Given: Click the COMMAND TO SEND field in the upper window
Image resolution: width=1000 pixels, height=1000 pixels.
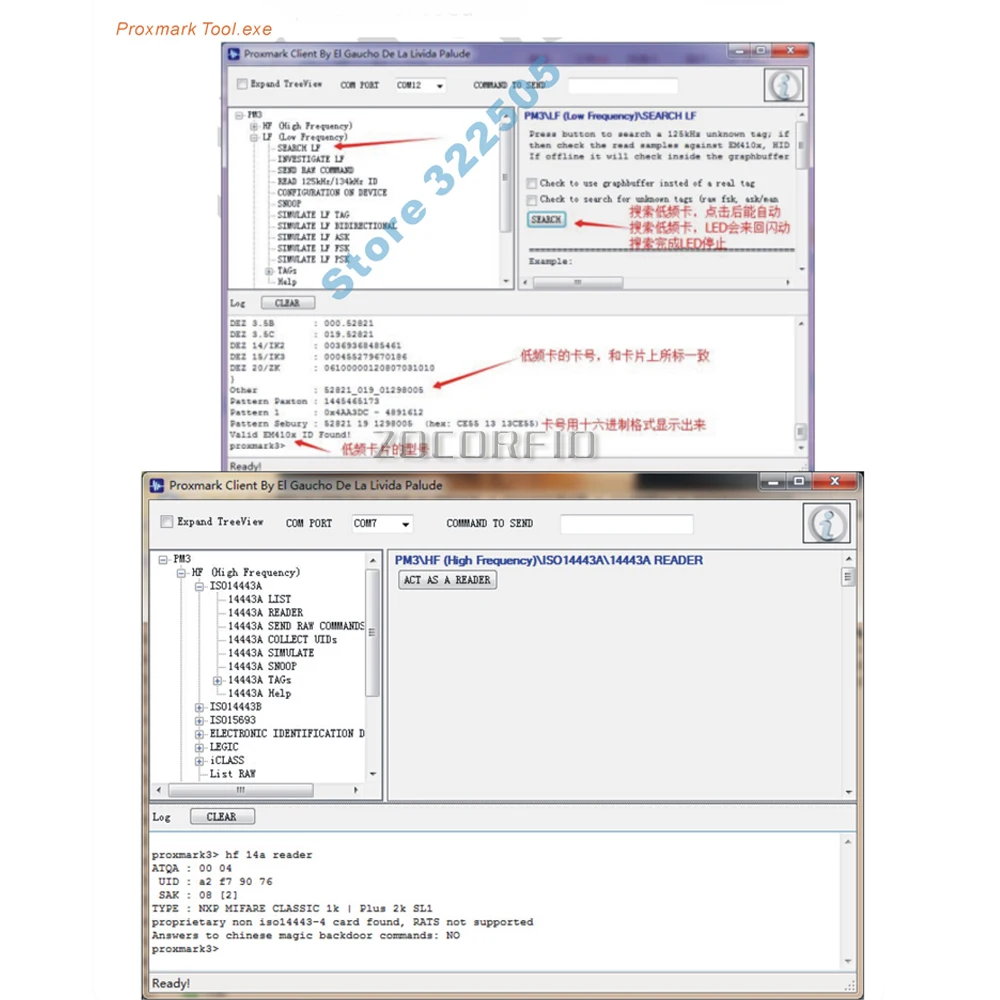Looking at the screenshot, I should (622, 85).
